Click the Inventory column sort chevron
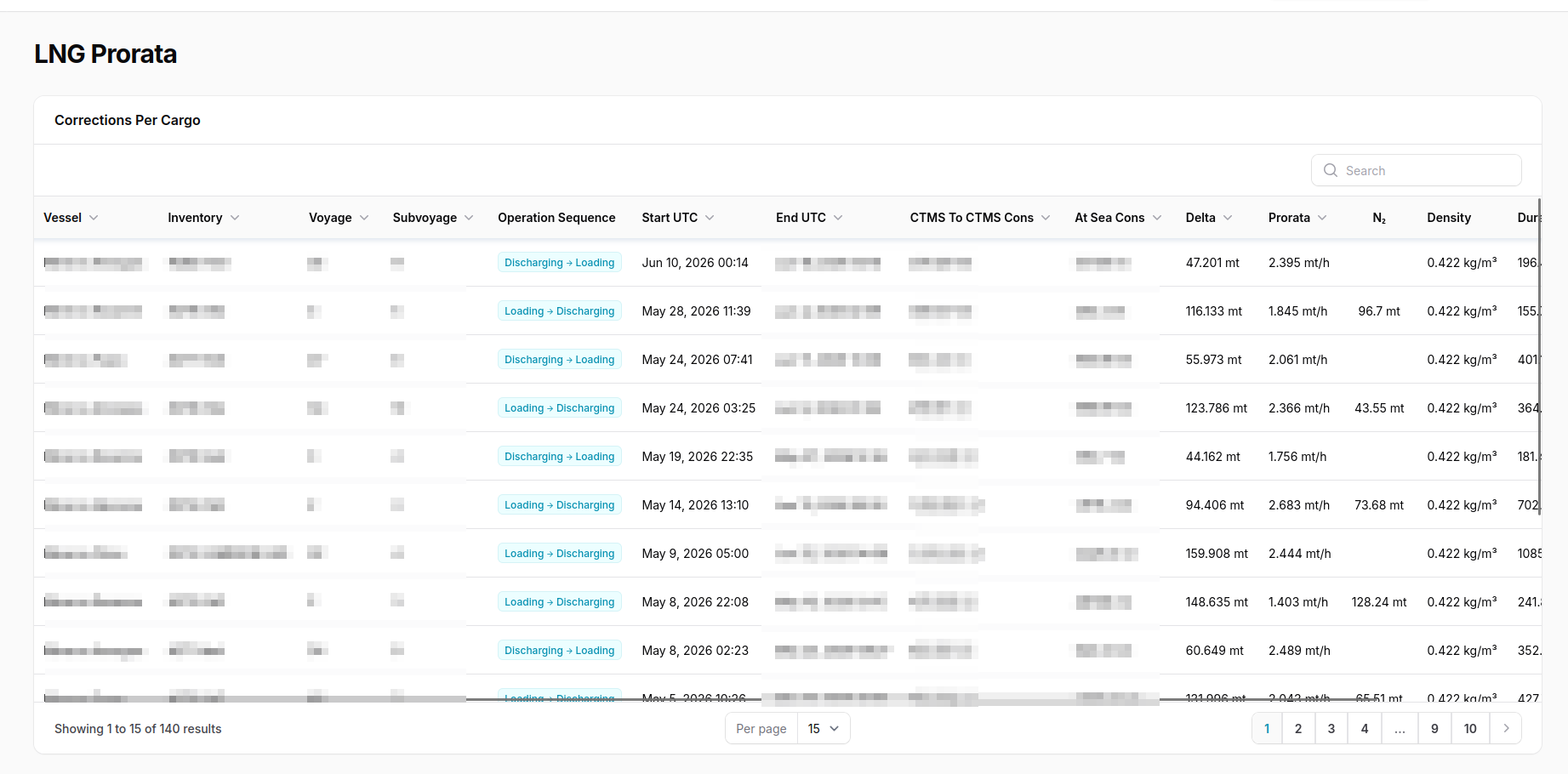1568x774 pixels. [x=235, y=218]
